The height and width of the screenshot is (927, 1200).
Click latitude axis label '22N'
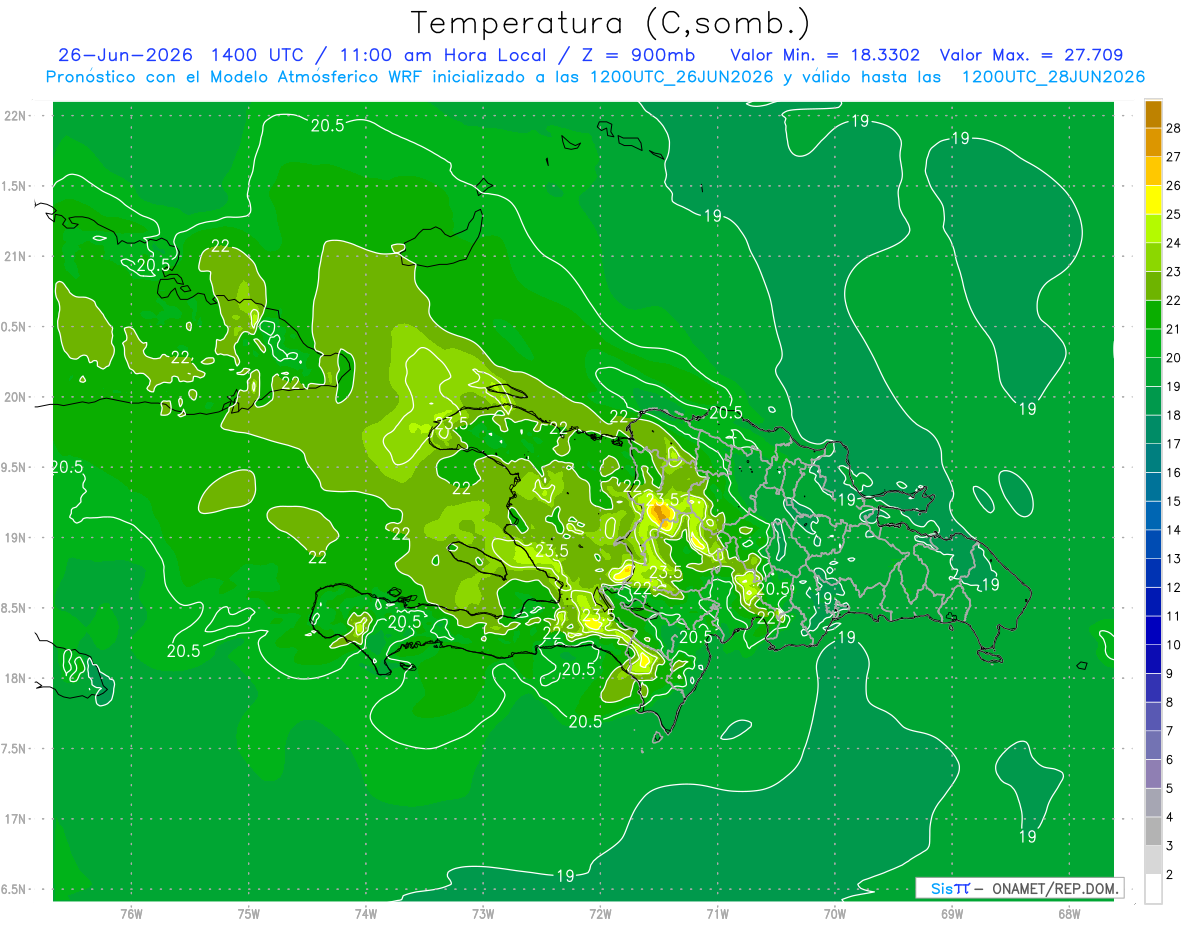[x=16, y=116]
